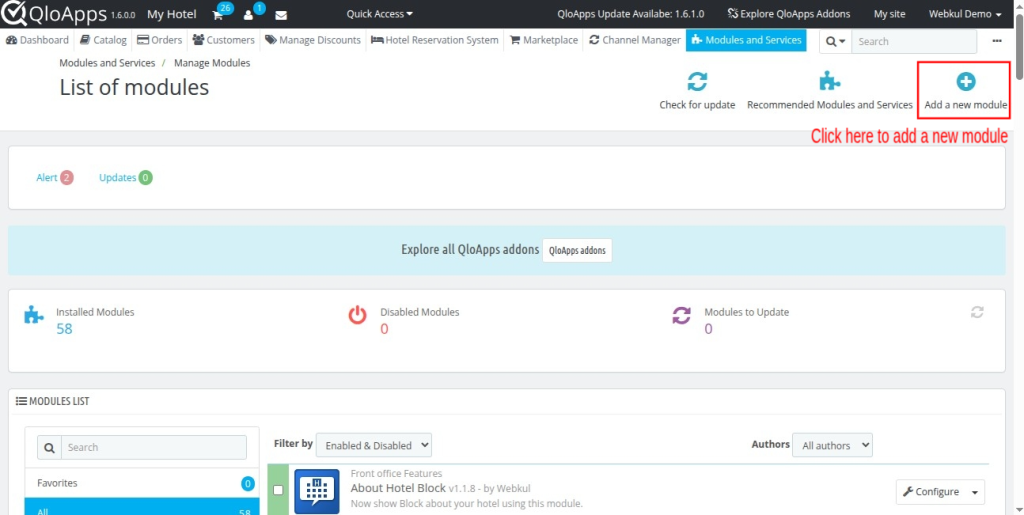
Task: Click the Check for update refresh icon
Action: pos(697,82)
